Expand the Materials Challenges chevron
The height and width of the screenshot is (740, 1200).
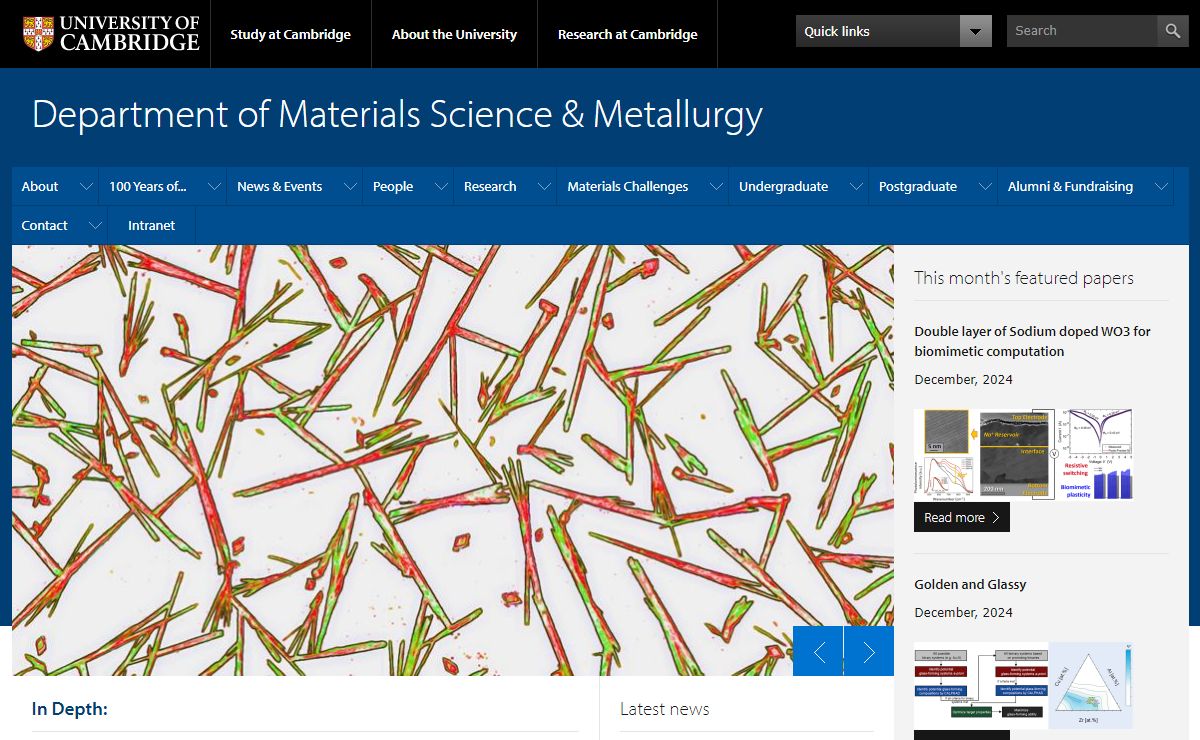point(716,186)
